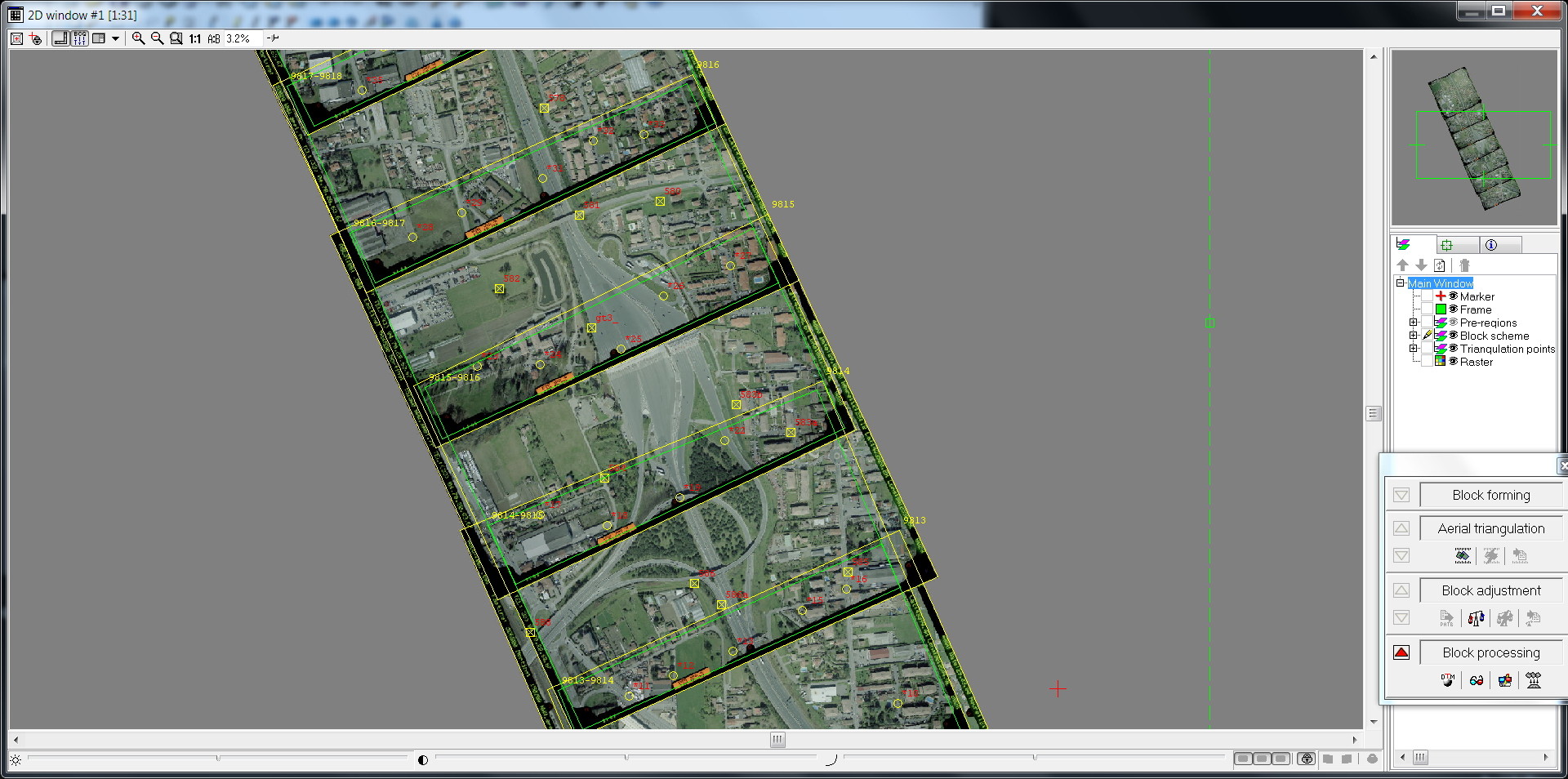Viewport: 1568px width, 779px height.
Task: Expand the Pre-regions layer node
Action: pyautogui.click(x=1414, y=323)
